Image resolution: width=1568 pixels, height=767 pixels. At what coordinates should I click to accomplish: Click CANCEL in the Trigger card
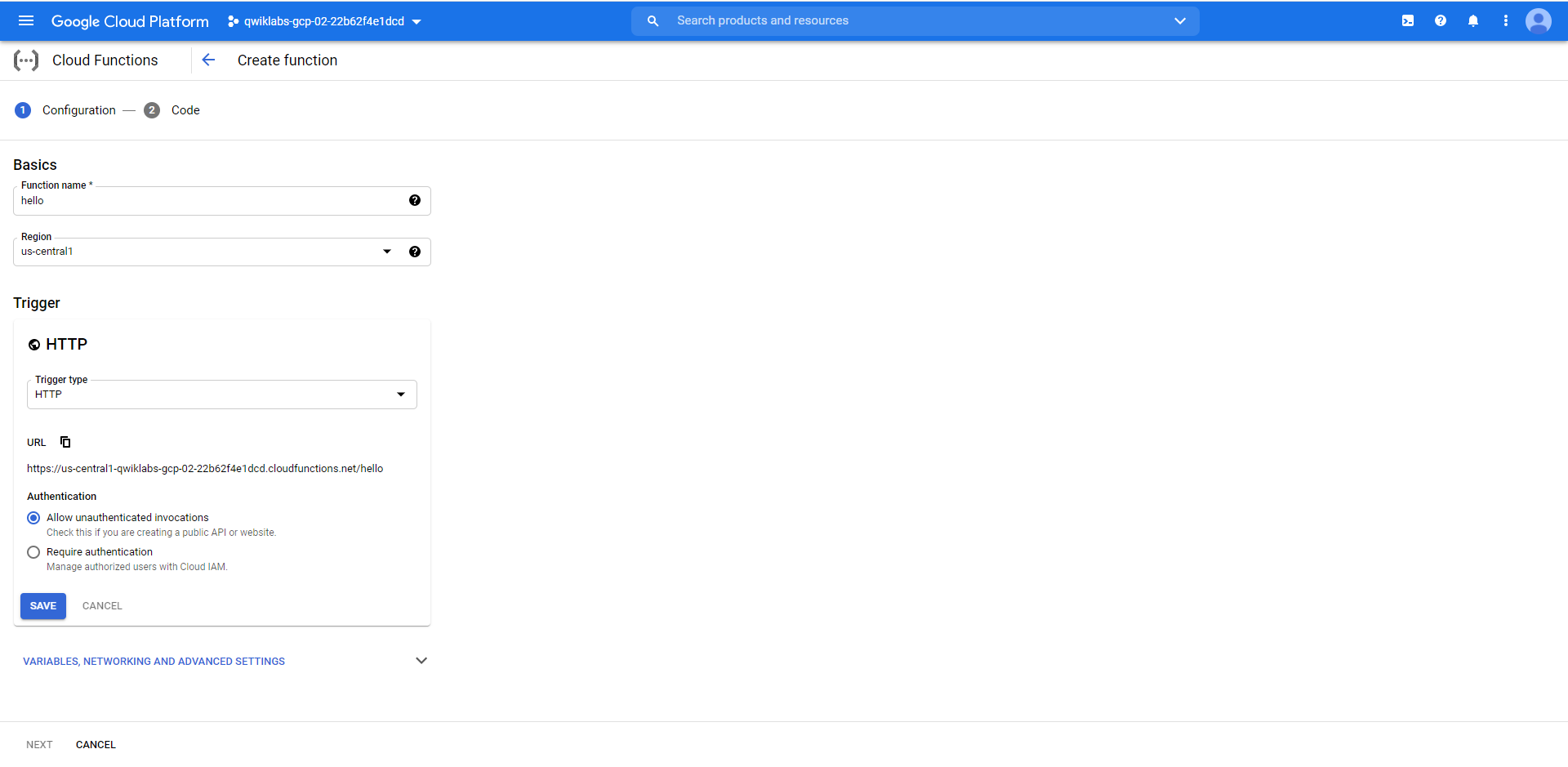[102, 606]
